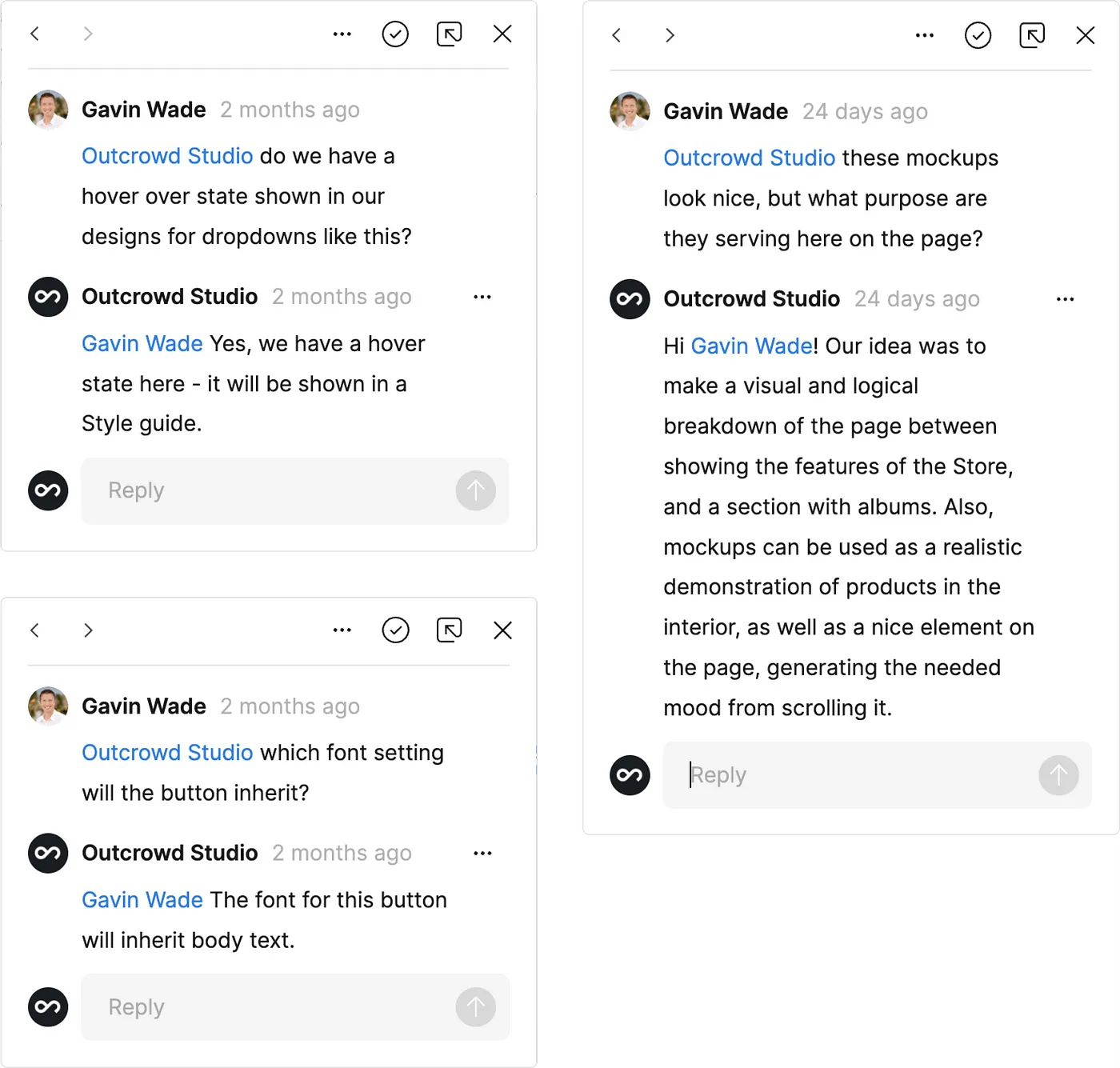Image resolution: width=1120 pixels, height=1068 pixels.
Task: Click Gavin Wade's avatar in mockups thread
Action: pyautogui.click(x=630, y=111)
